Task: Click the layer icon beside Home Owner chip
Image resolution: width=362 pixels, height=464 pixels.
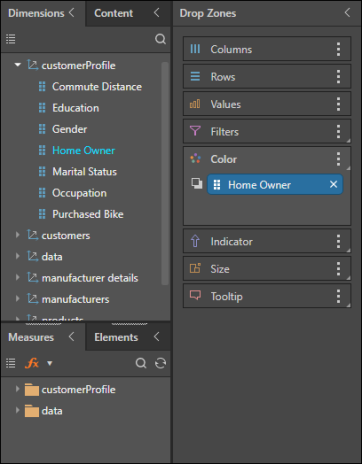Action: [x=197, y=183]
